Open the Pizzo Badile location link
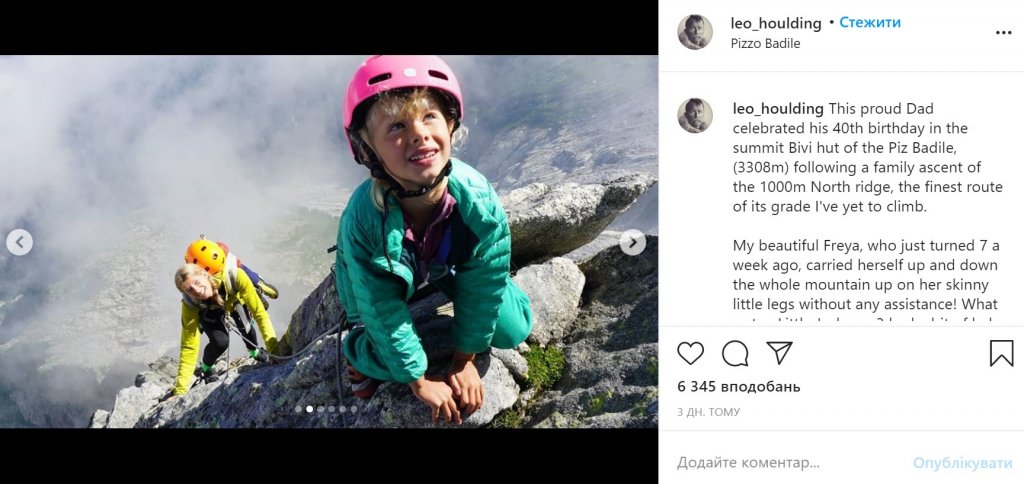This screenshot has height=484, width=1024. click(765, 43)
